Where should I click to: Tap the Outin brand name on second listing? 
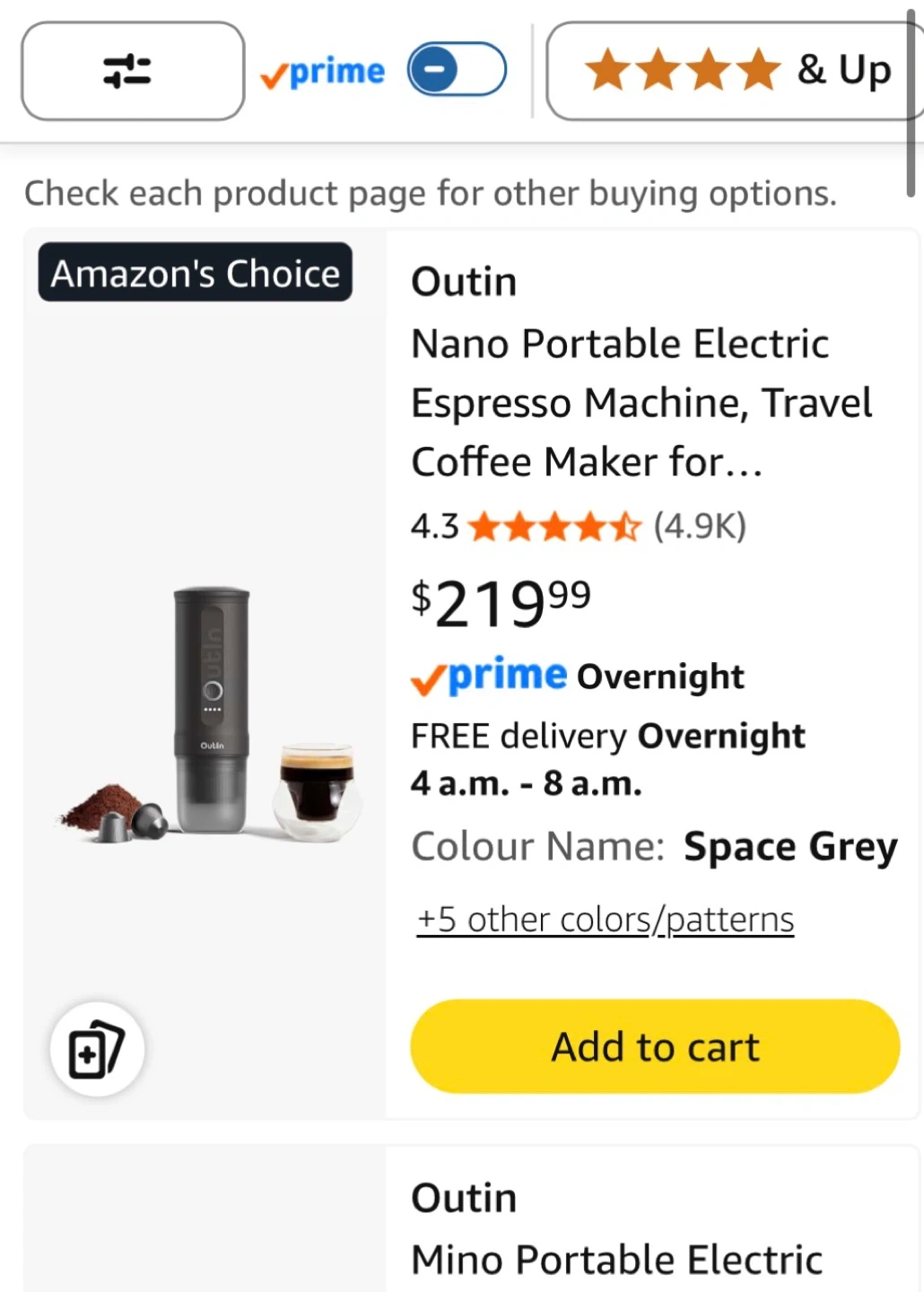pyautogui.click(x=464, y=1198)
